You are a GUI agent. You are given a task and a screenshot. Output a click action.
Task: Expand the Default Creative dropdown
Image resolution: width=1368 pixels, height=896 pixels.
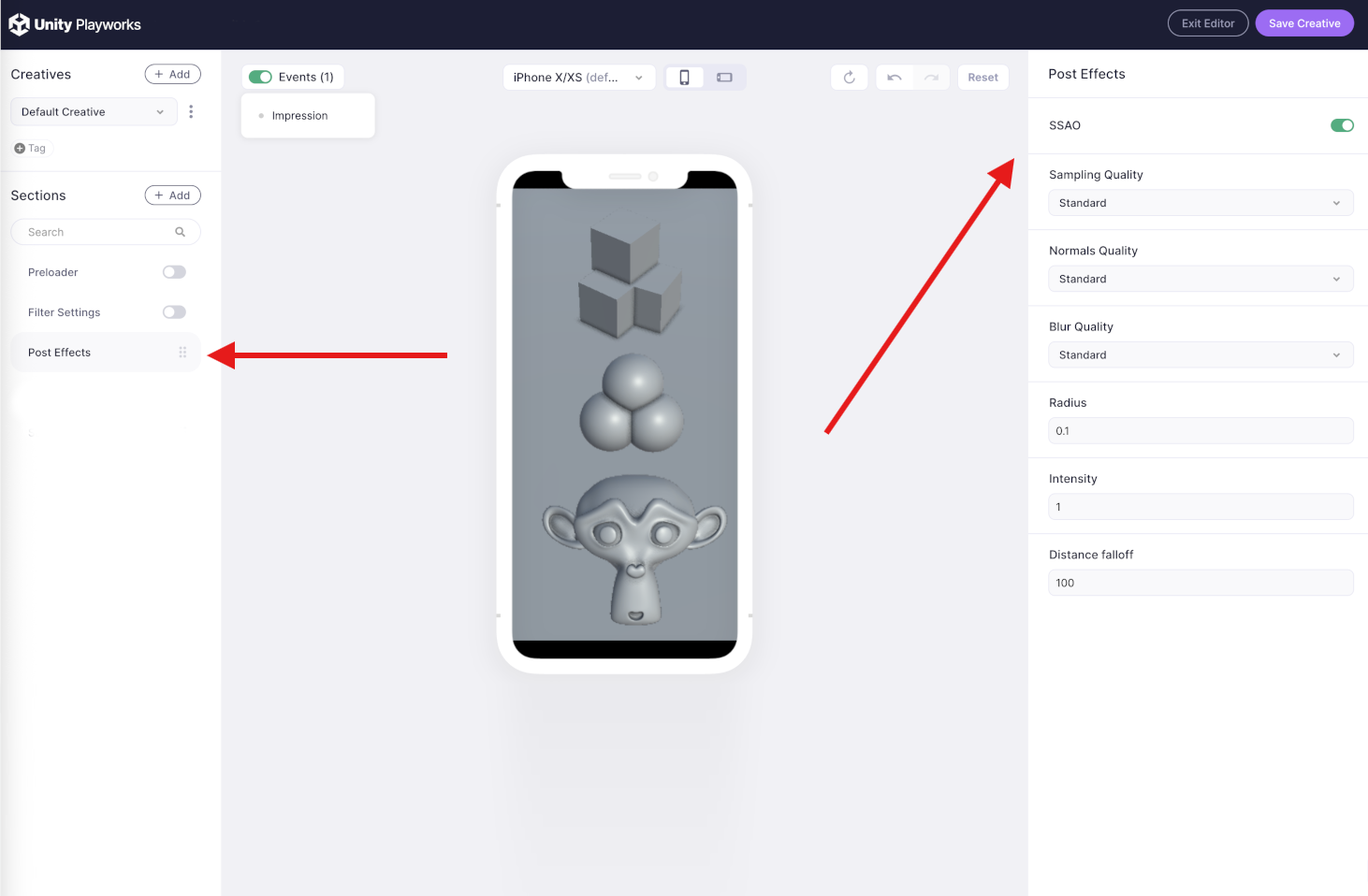click(x=94, y=112)
